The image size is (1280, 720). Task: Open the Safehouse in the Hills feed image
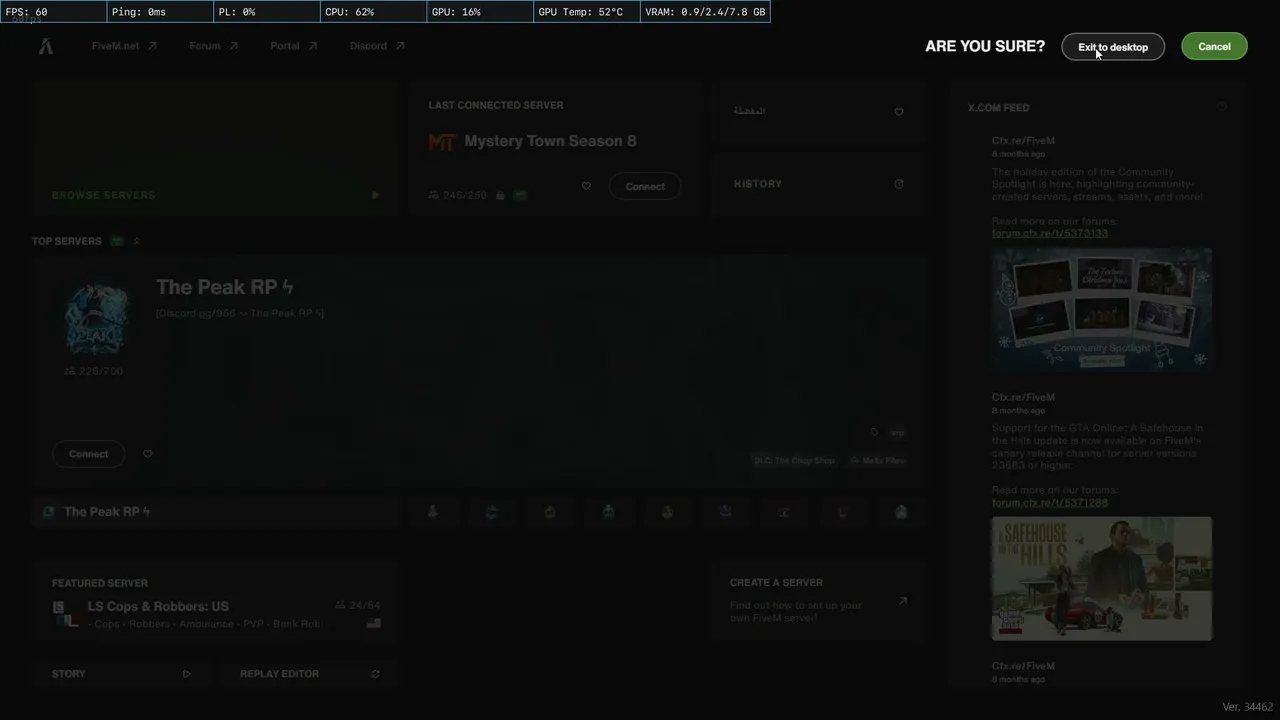click(1102, 579)
